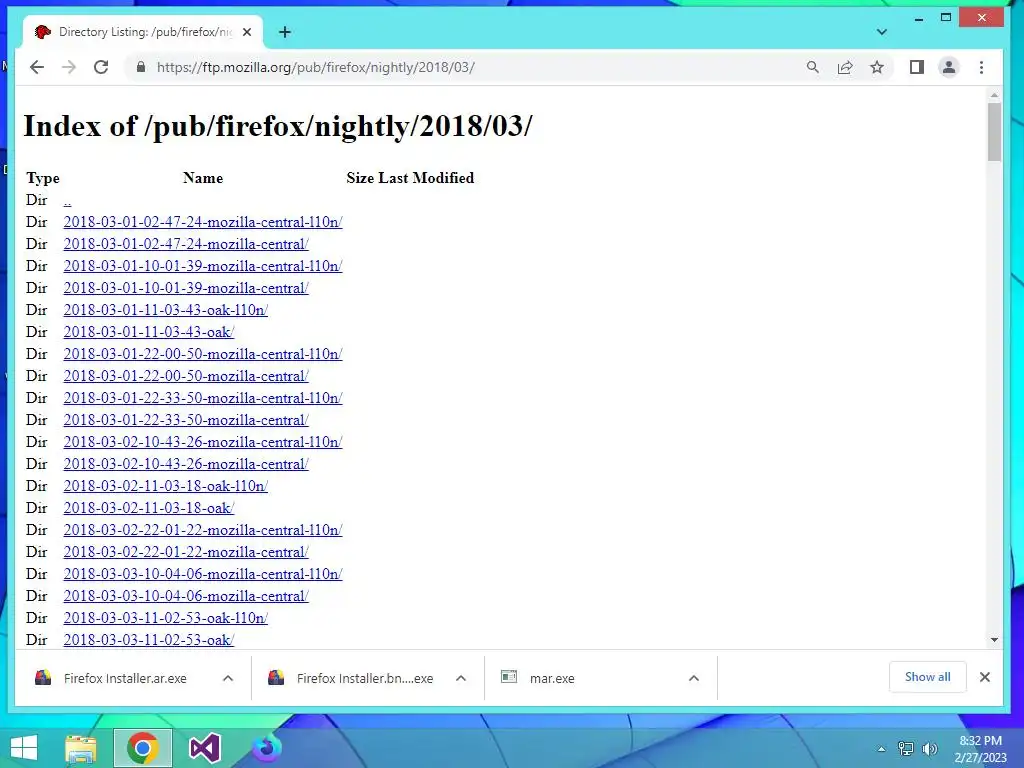Viewport: 1024px width, 768px height.
Task: Show hidden system tray icons
Action: [x=881, y=749]
